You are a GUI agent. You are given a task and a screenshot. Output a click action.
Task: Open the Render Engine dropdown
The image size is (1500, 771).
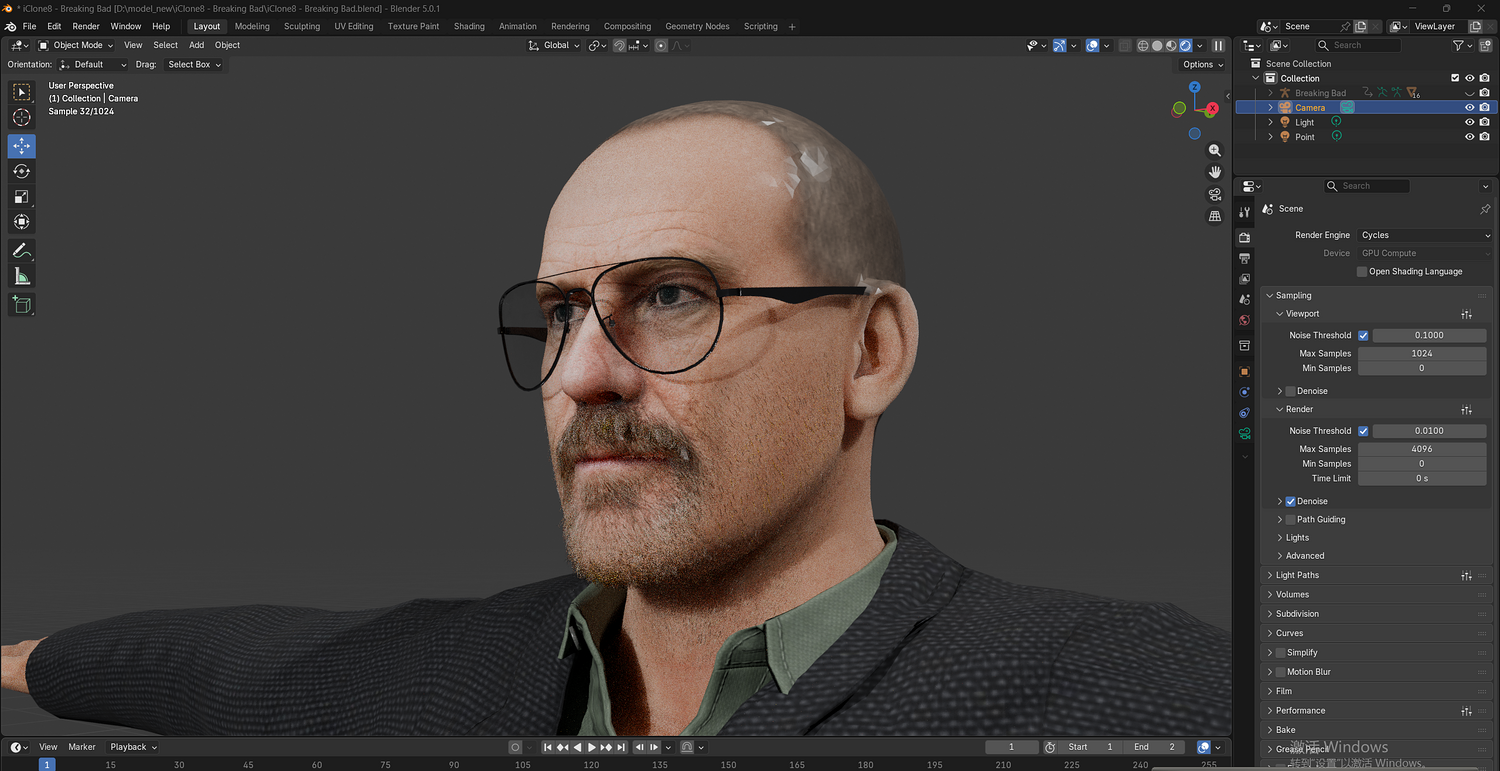click(x=1424, y=235)
